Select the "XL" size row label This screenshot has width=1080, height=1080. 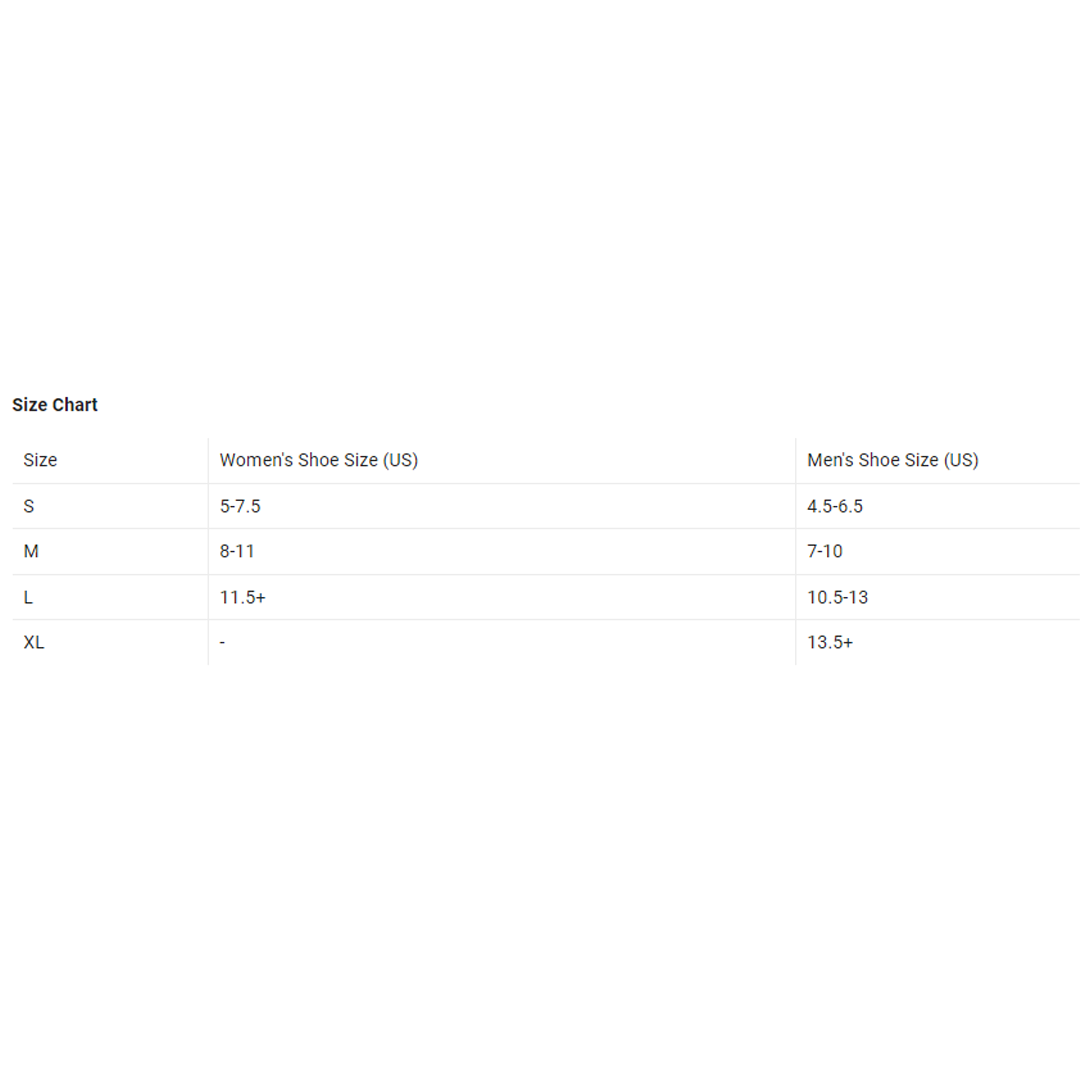pos(34,642)
